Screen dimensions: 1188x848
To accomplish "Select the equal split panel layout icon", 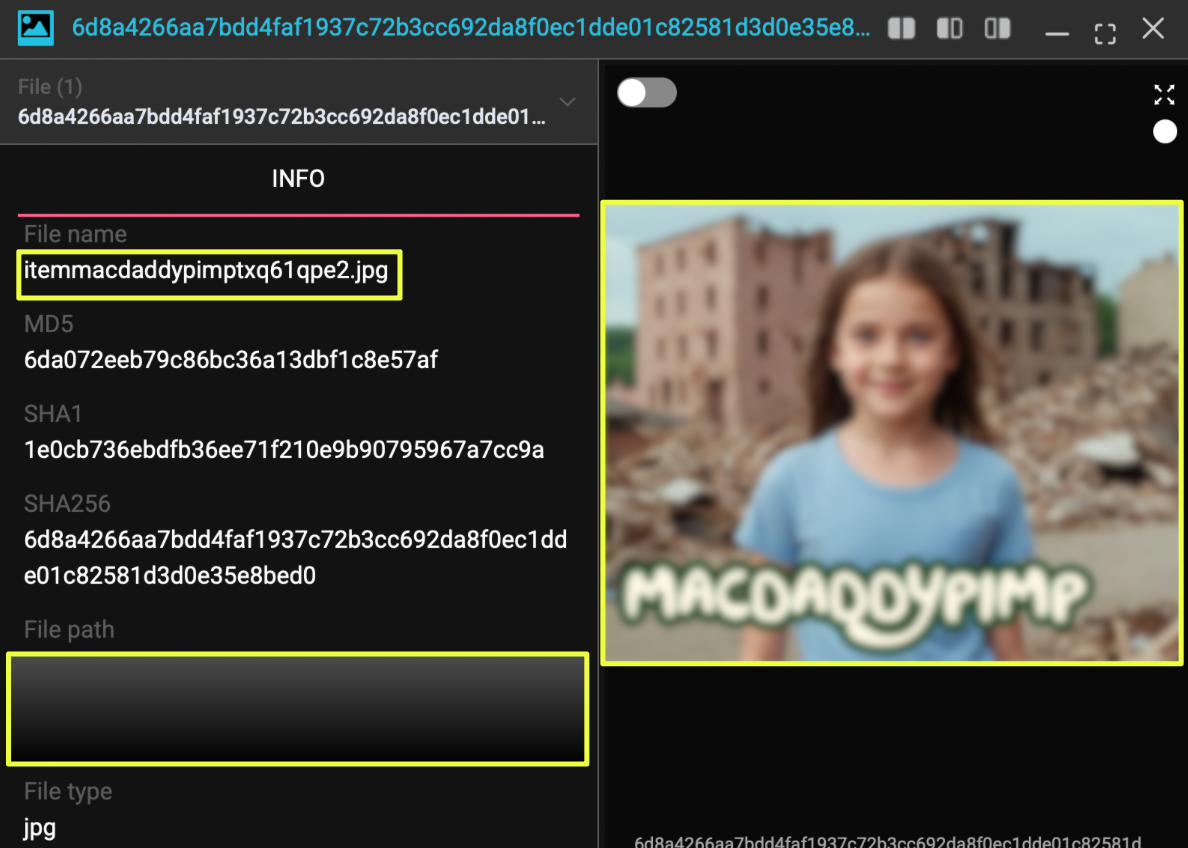I will (x=901, y=29).
